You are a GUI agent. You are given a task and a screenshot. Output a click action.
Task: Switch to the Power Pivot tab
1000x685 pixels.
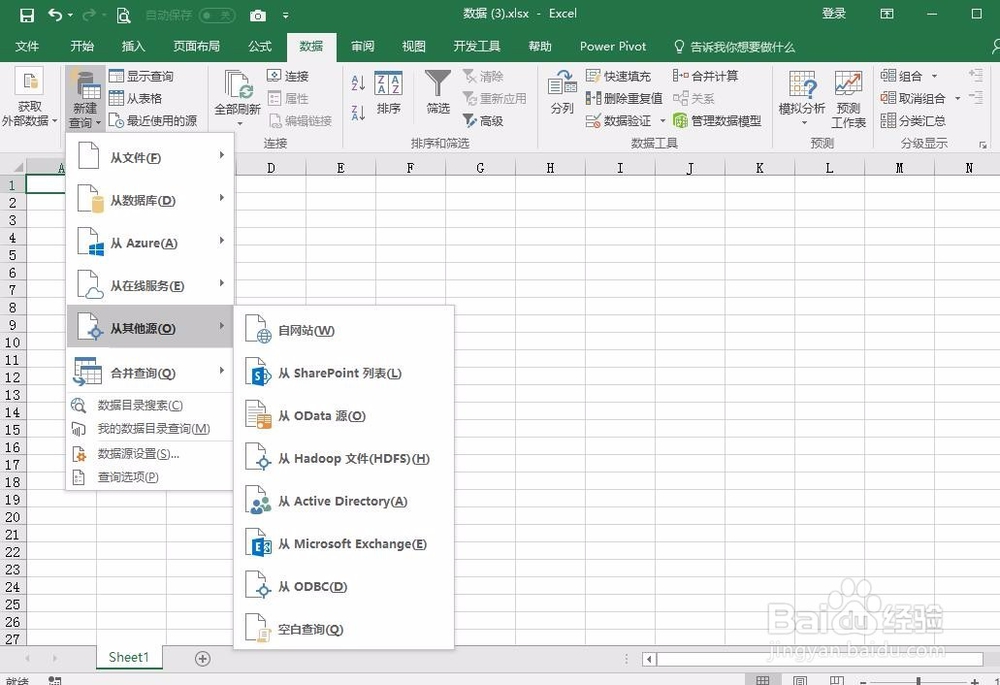tap(613, 46)
